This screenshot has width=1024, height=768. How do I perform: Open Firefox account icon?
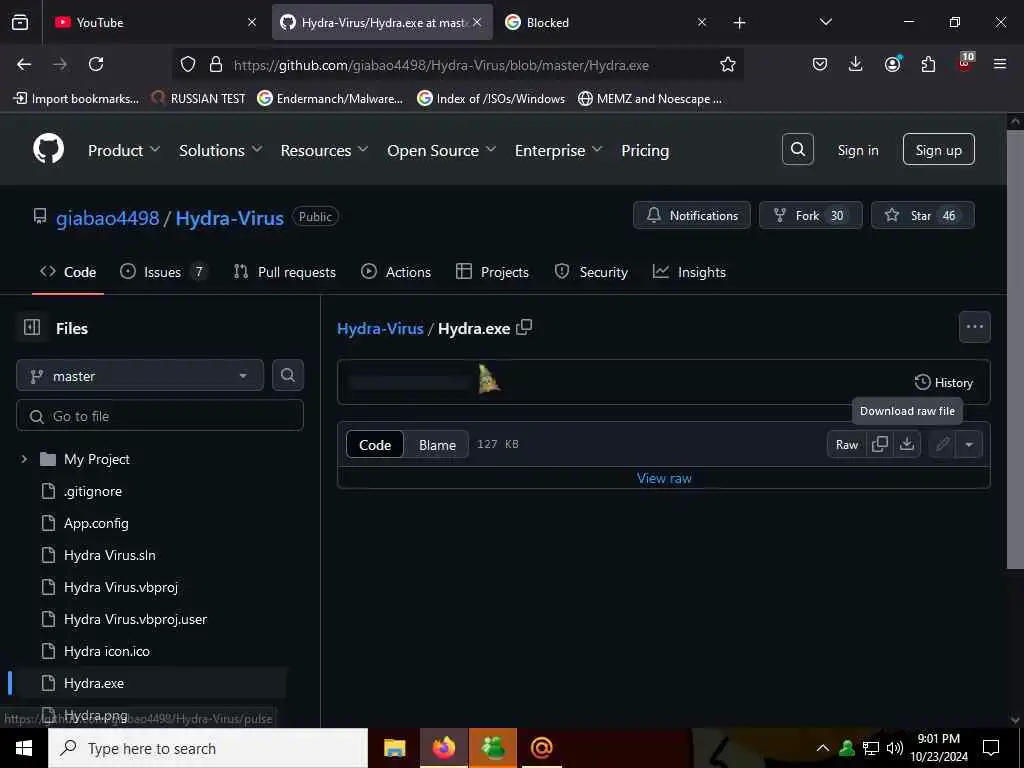[892, 64]
